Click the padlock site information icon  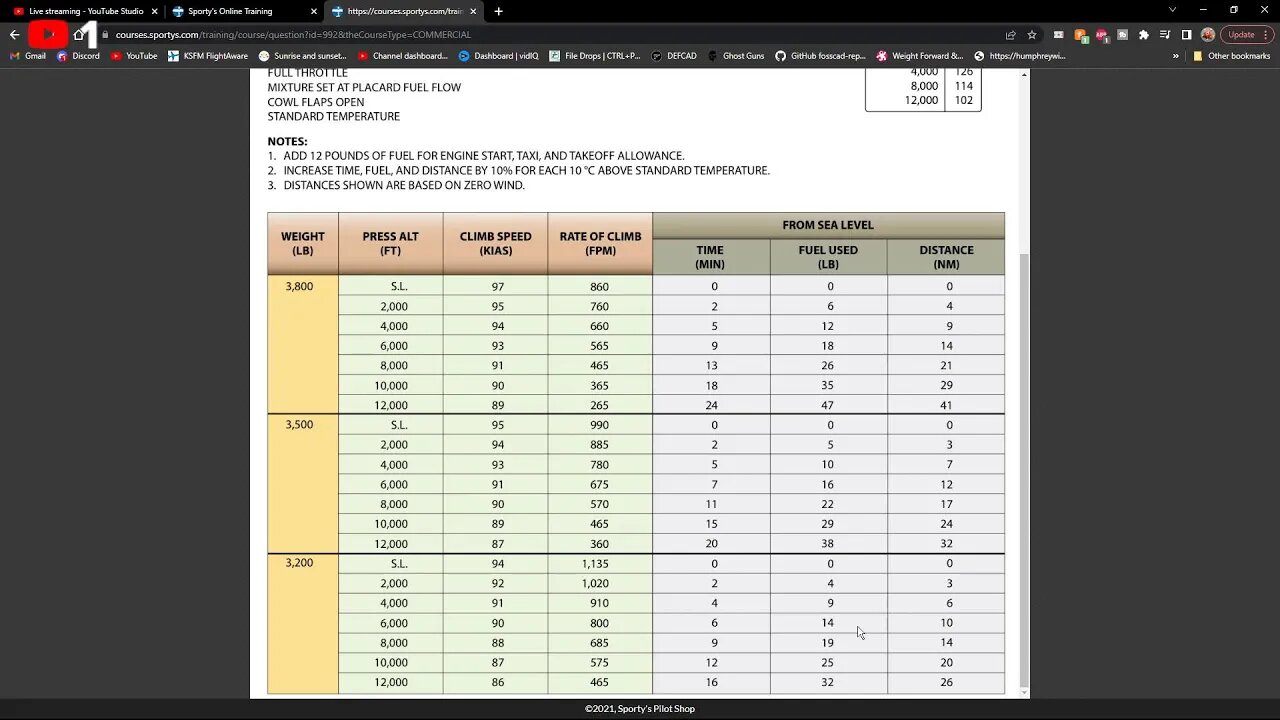pos(104,34)
